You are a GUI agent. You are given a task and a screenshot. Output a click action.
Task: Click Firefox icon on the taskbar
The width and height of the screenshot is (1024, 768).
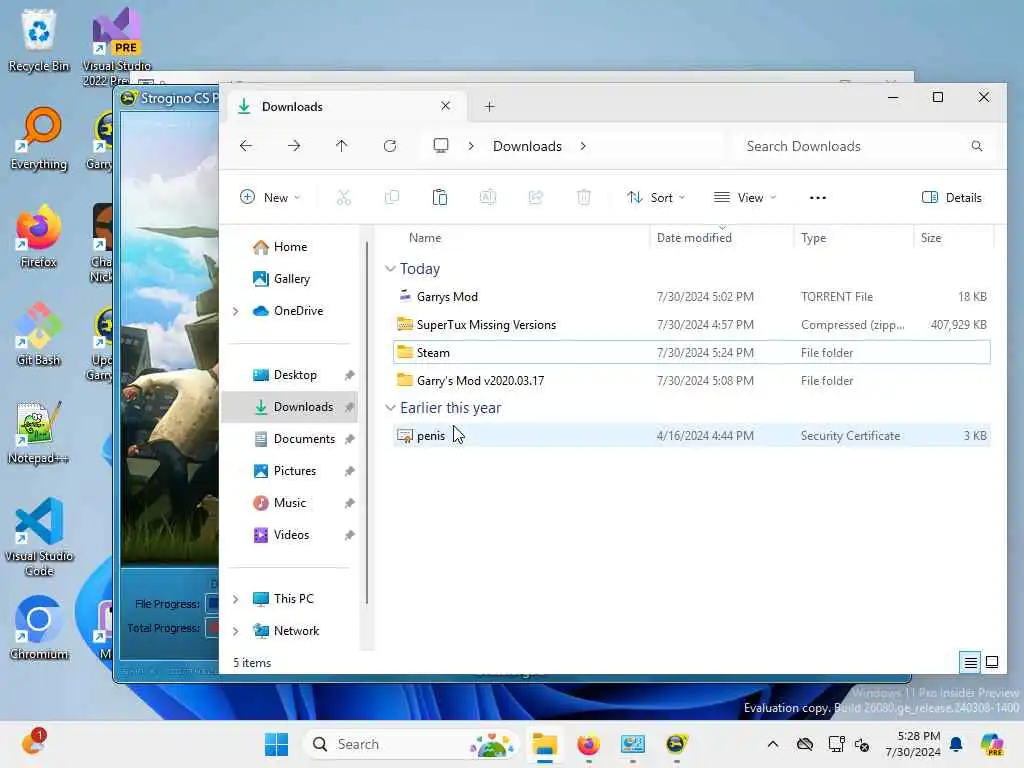pos(588,744)
